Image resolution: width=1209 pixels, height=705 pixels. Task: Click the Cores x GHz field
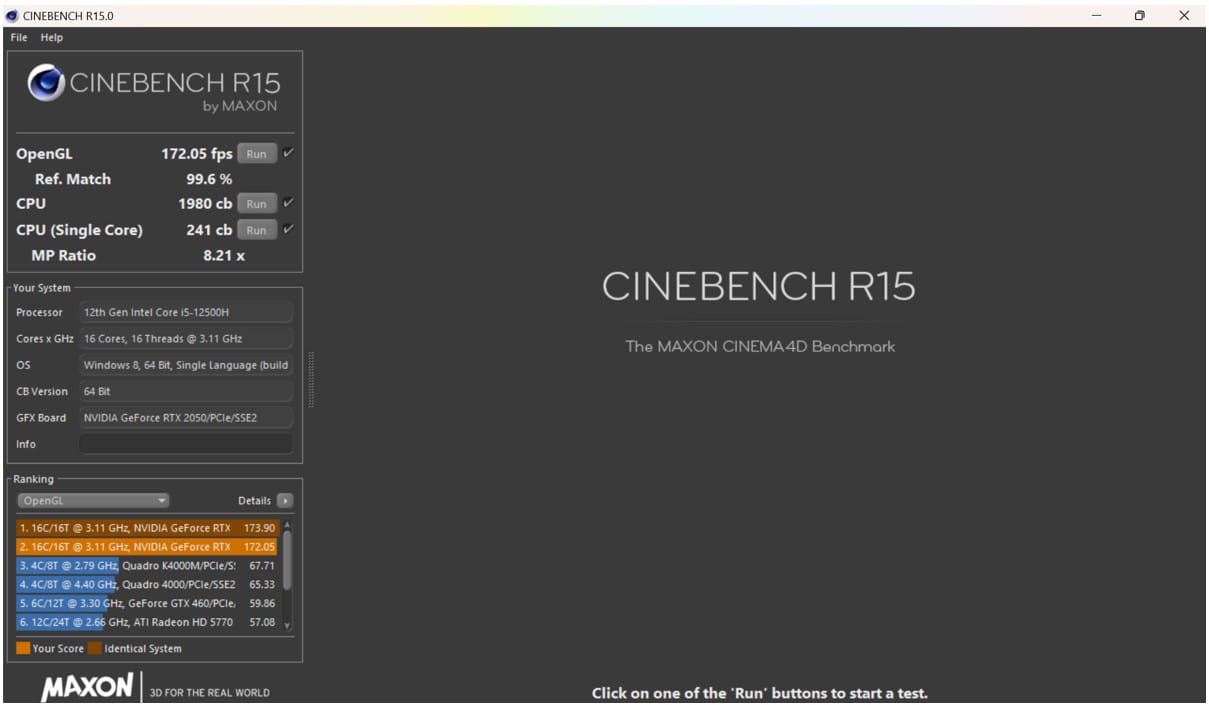186,338
